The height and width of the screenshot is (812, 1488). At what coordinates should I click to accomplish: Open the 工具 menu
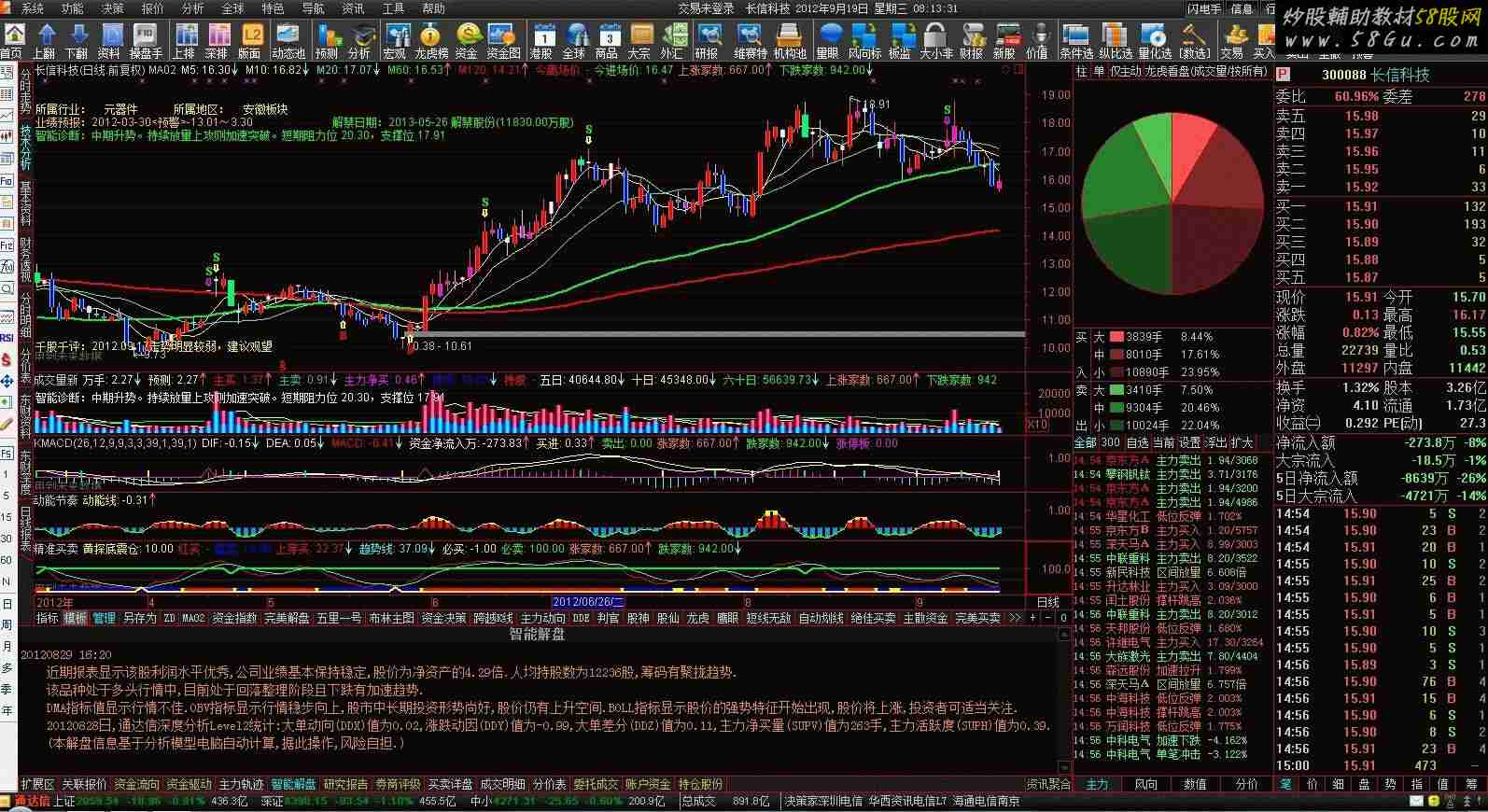[394, 8]
